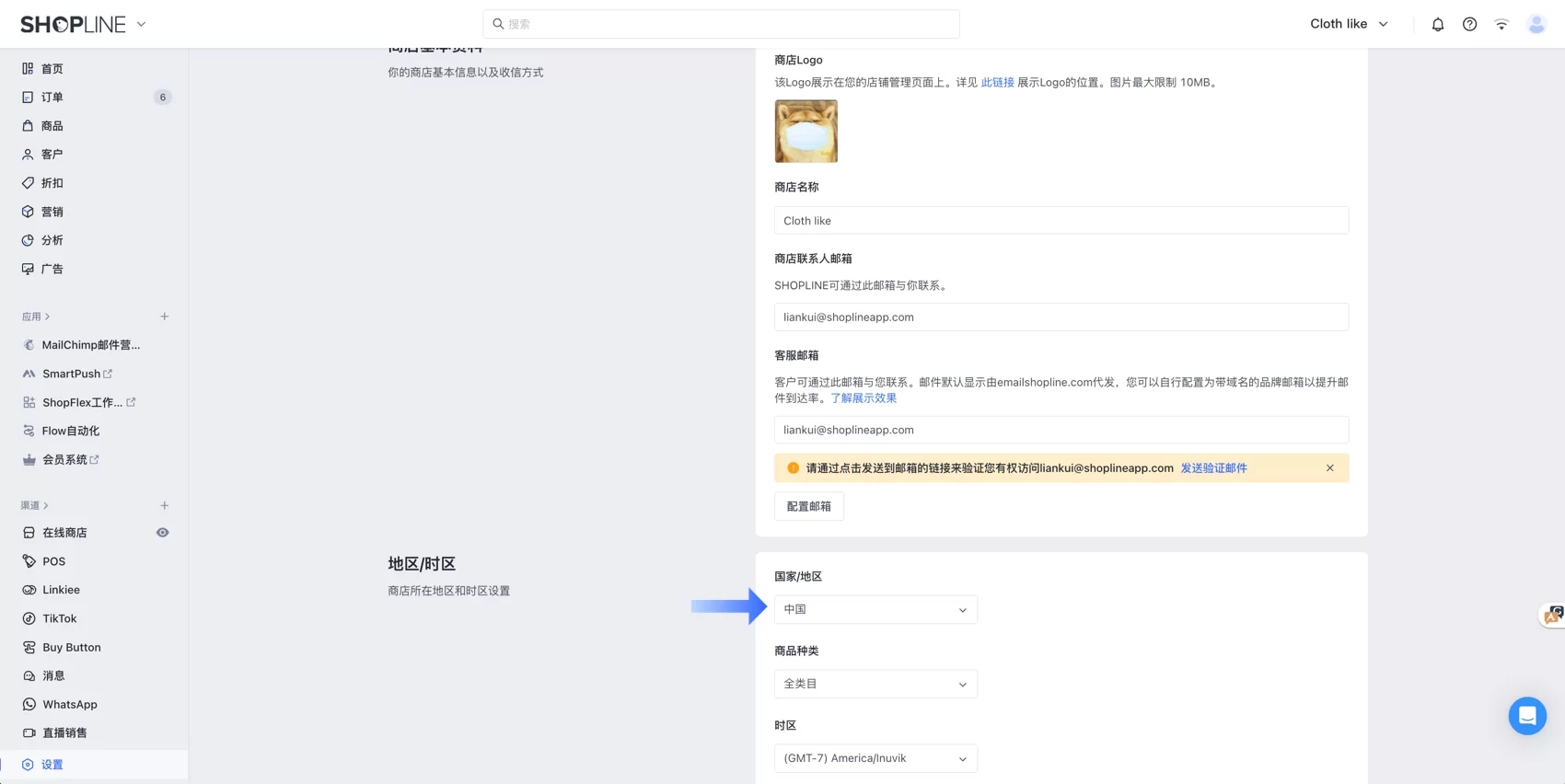Image resolution: width=1565 pixels, height=784 pixels.
Task: Open the 时区 timezone dropdown
Action: [875, 758]
